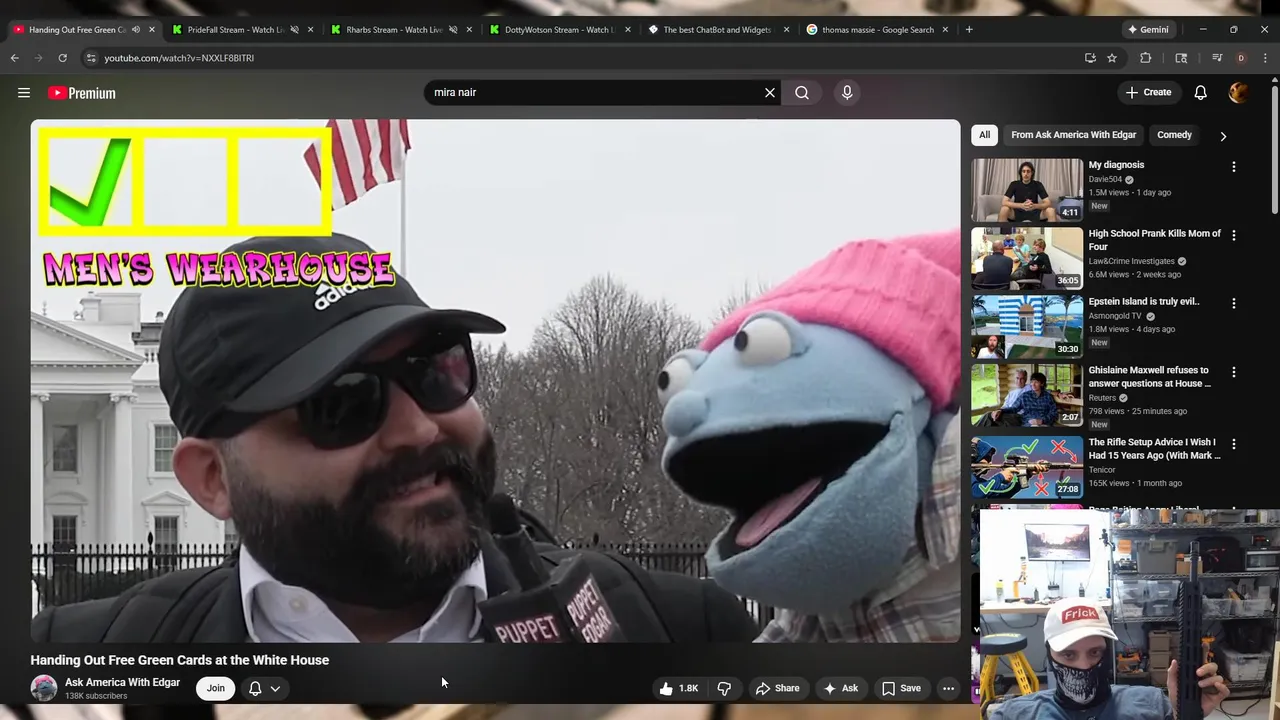The height and width of the screenshot is (720, 1280).
Task: Switch to the DottyWotson Stream tab
Action: point(559,30)
